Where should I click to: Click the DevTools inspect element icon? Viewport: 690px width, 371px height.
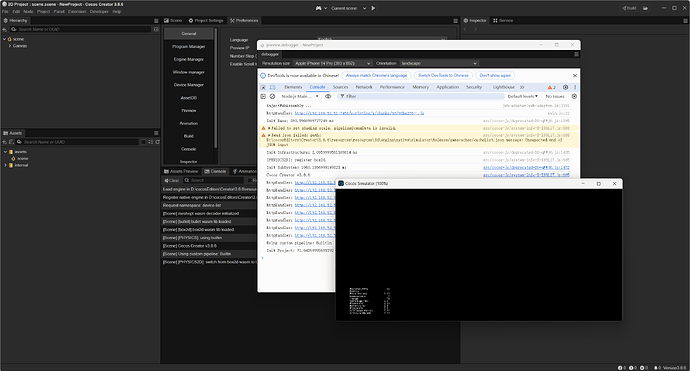click(263, 87)
